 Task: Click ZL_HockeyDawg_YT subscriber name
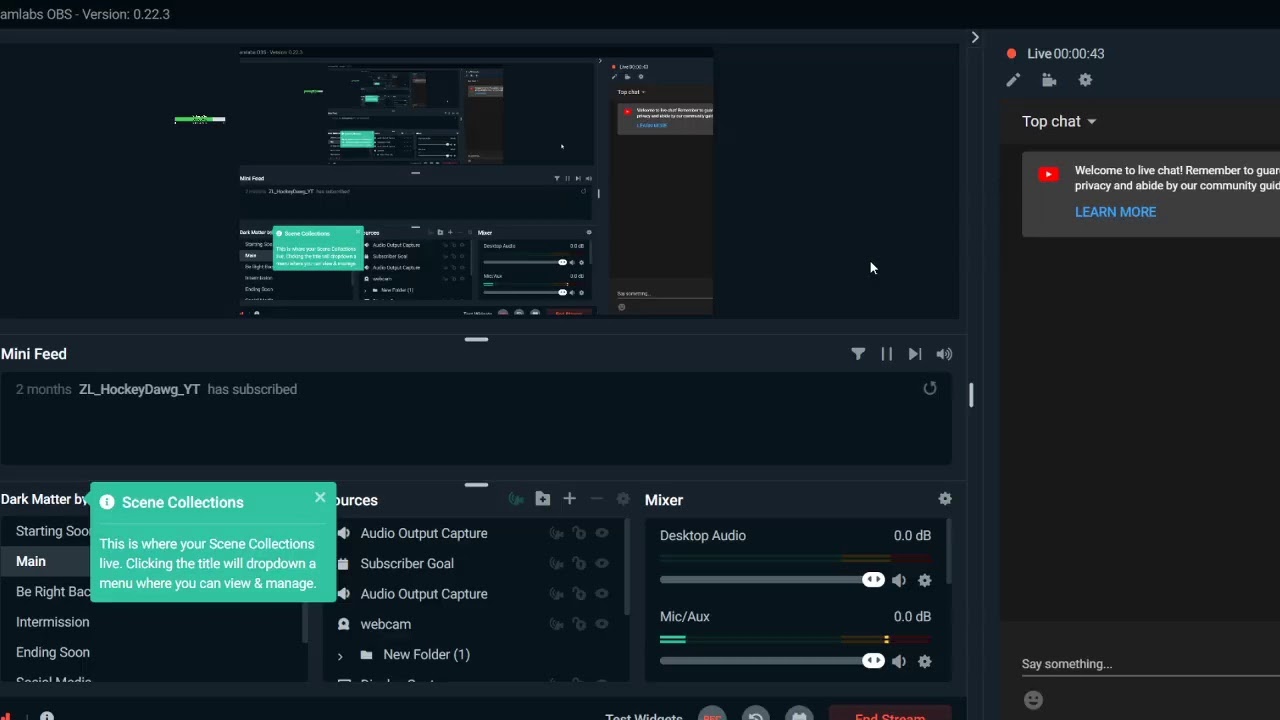[x=139, y=389]
